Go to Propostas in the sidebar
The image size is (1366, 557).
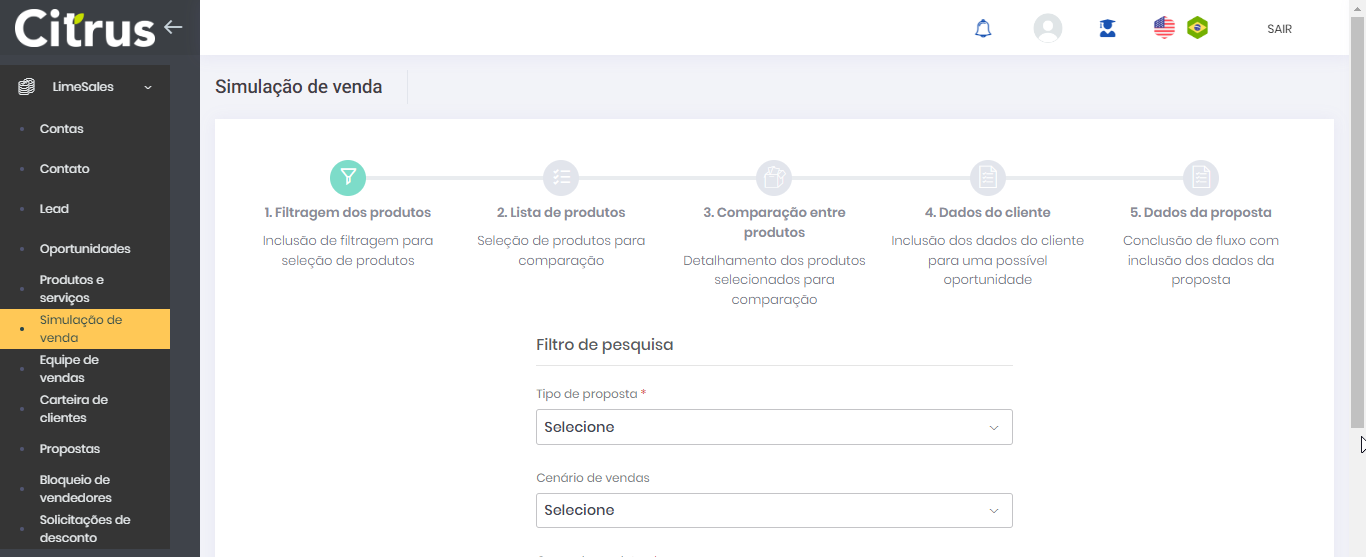point(70,449)
